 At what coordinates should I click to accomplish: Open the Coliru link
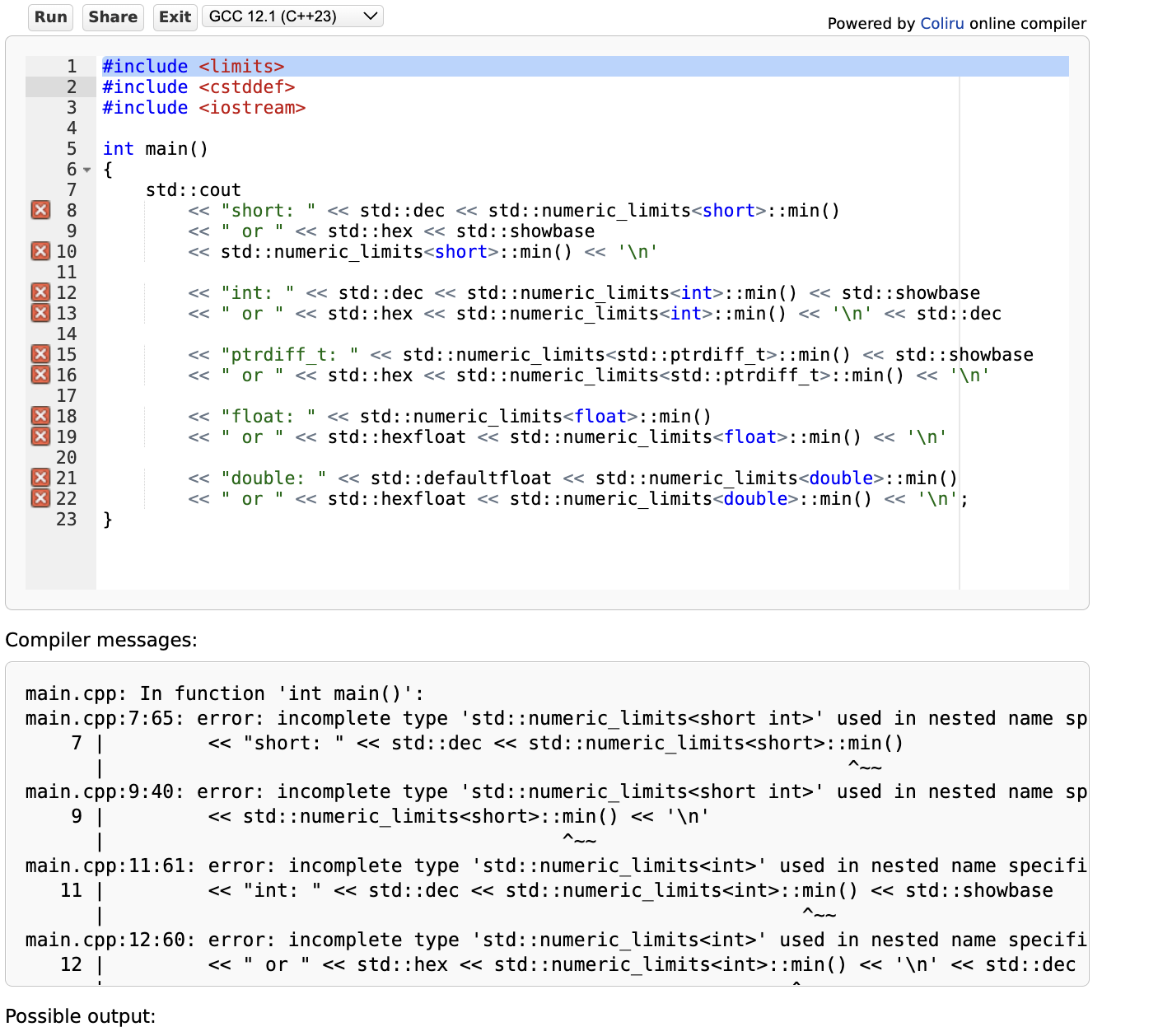point(942,23)
